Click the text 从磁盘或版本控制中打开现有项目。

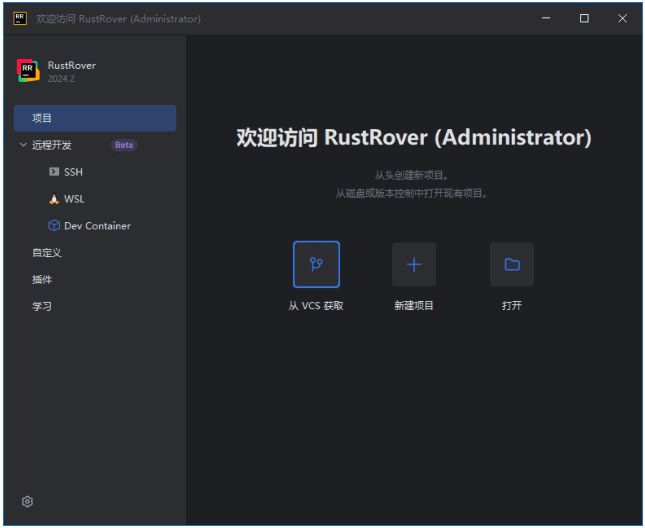tap(412, 193)
